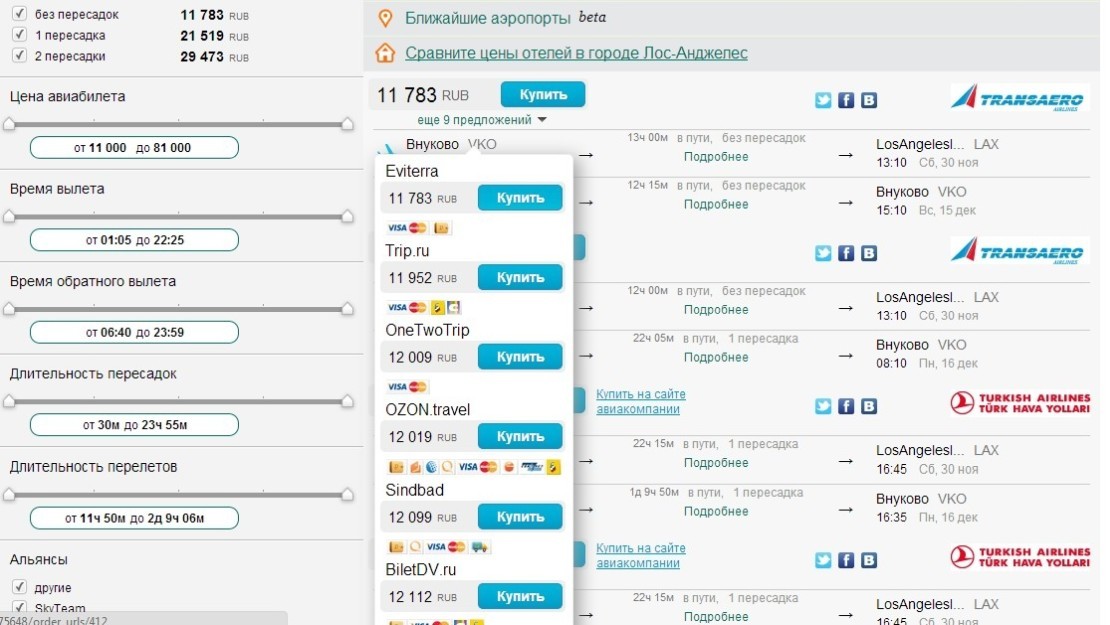Image resolution: width=1110 pixels, height=625 pixels.
Task: Click Twitter share icon beside first Transaero offer
Action: (823, 100)
